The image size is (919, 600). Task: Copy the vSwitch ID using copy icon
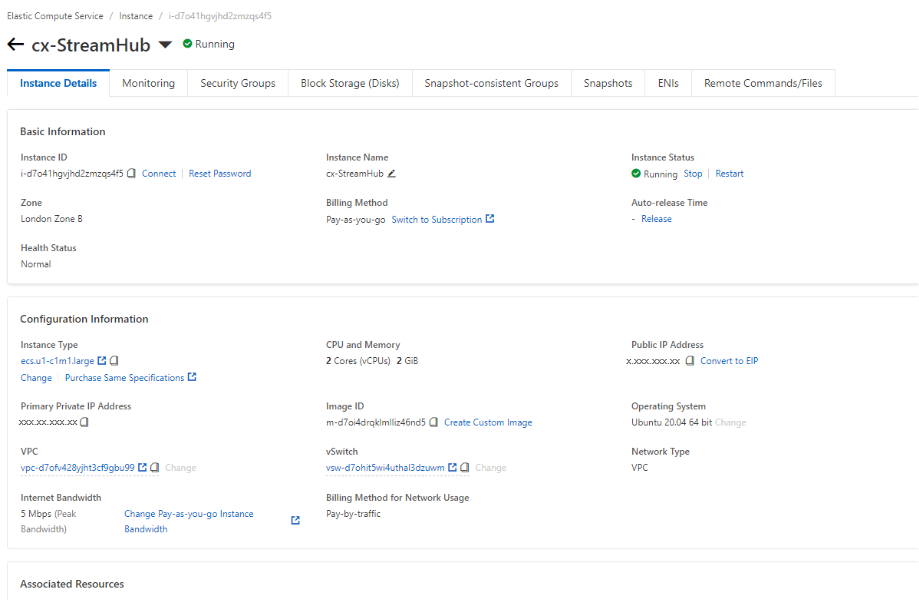click(465, 468)
